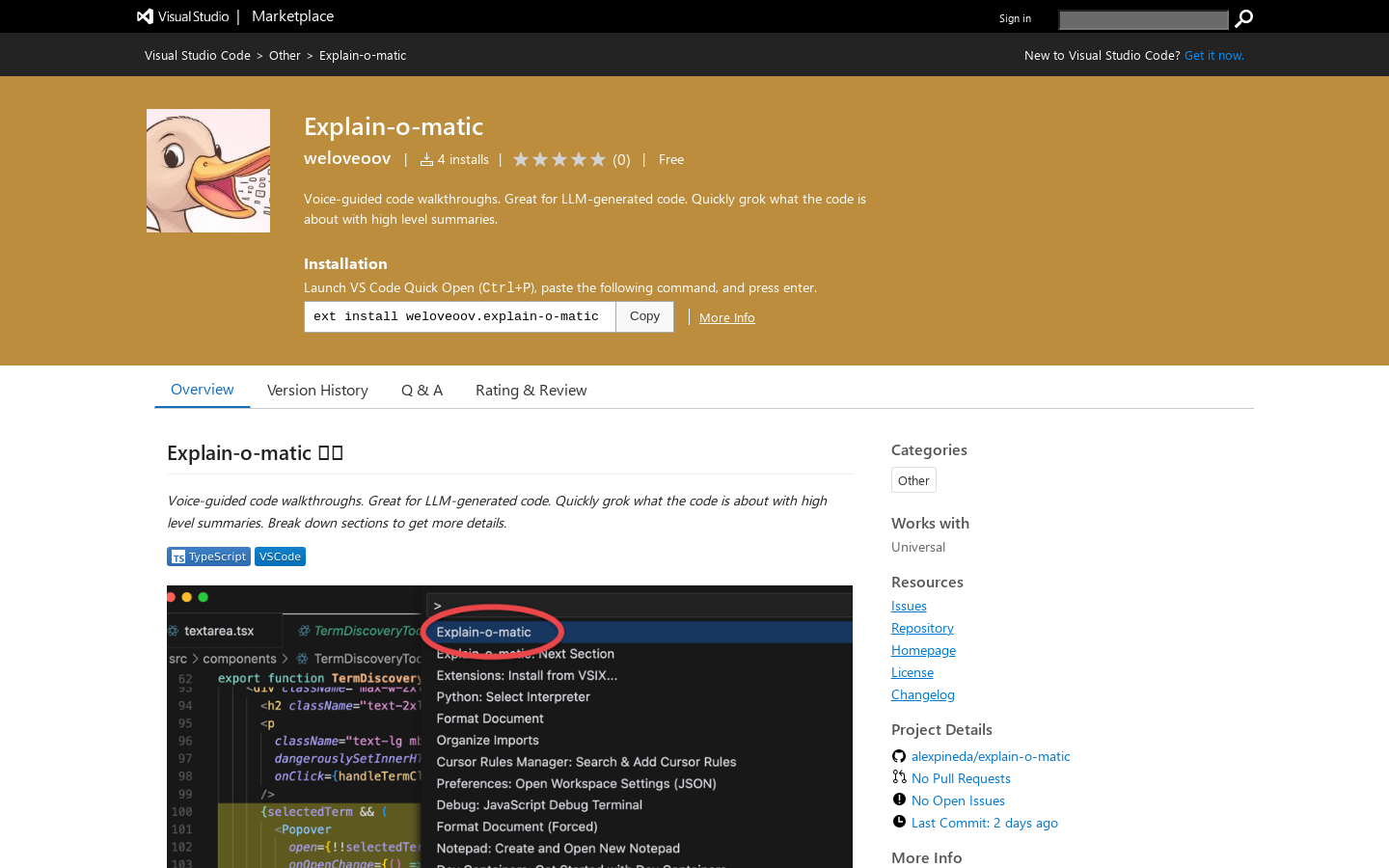The image size is (1389, 868).
Task: Click the TypeScript badge
Action: pyautogui.click(x=208, y=556)
